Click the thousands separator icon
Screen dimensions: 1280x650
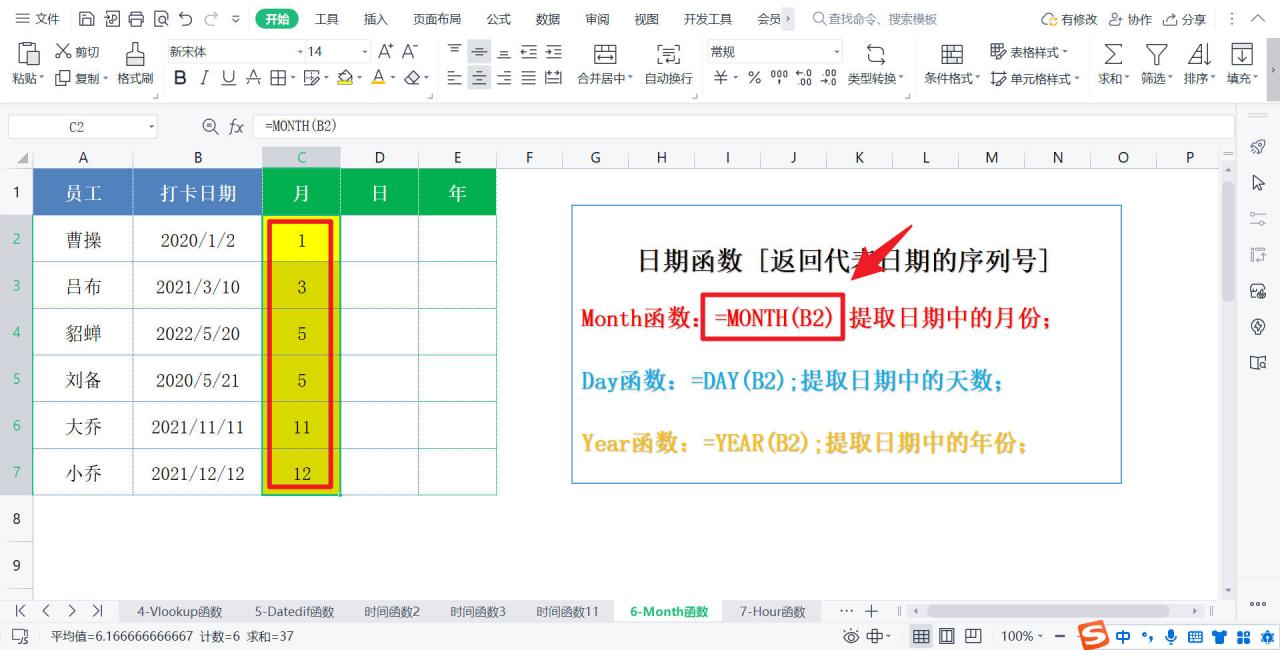point(779,78)
